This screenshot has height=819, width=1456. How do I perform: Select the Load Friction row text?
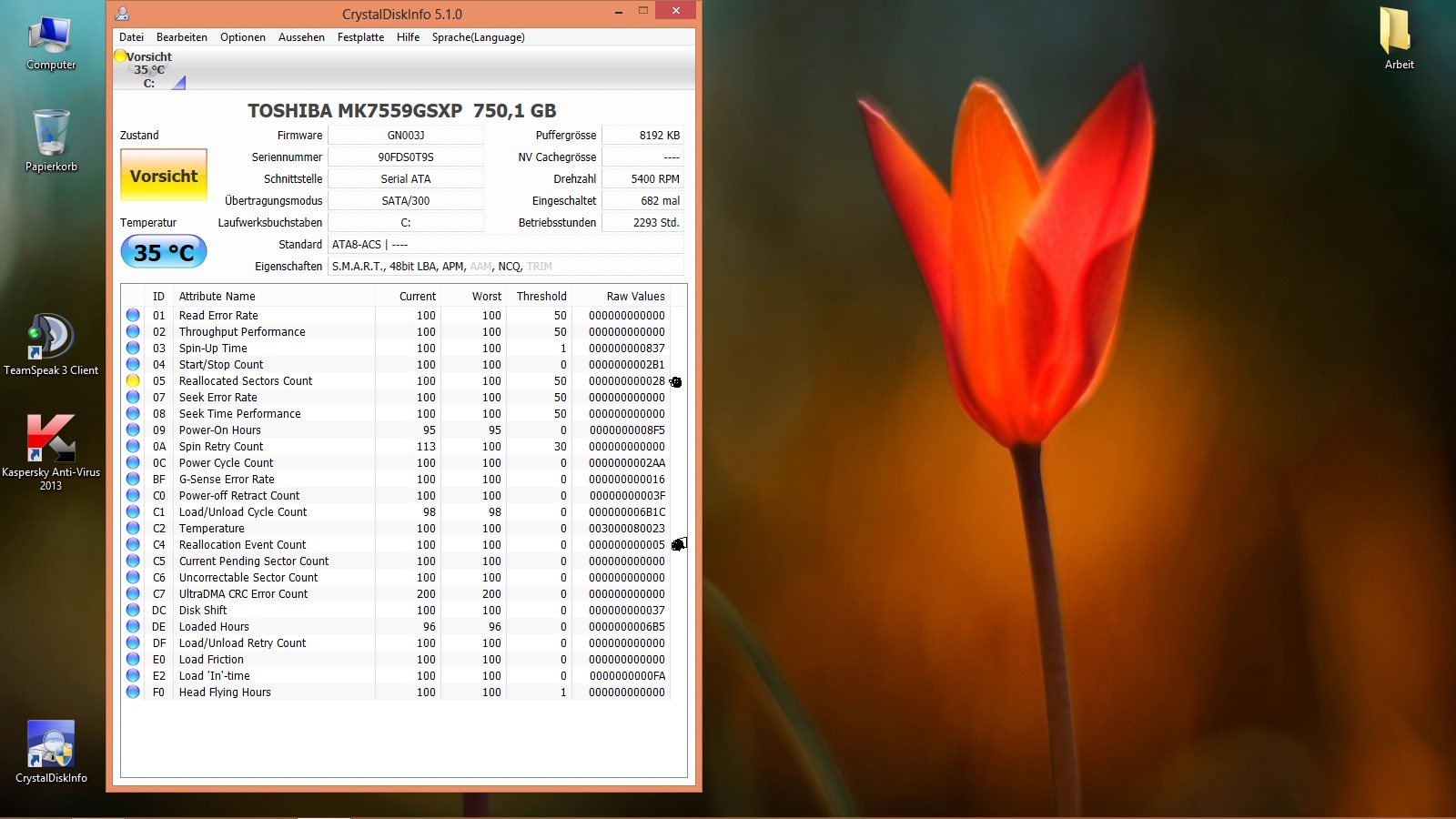click(211, 660)
